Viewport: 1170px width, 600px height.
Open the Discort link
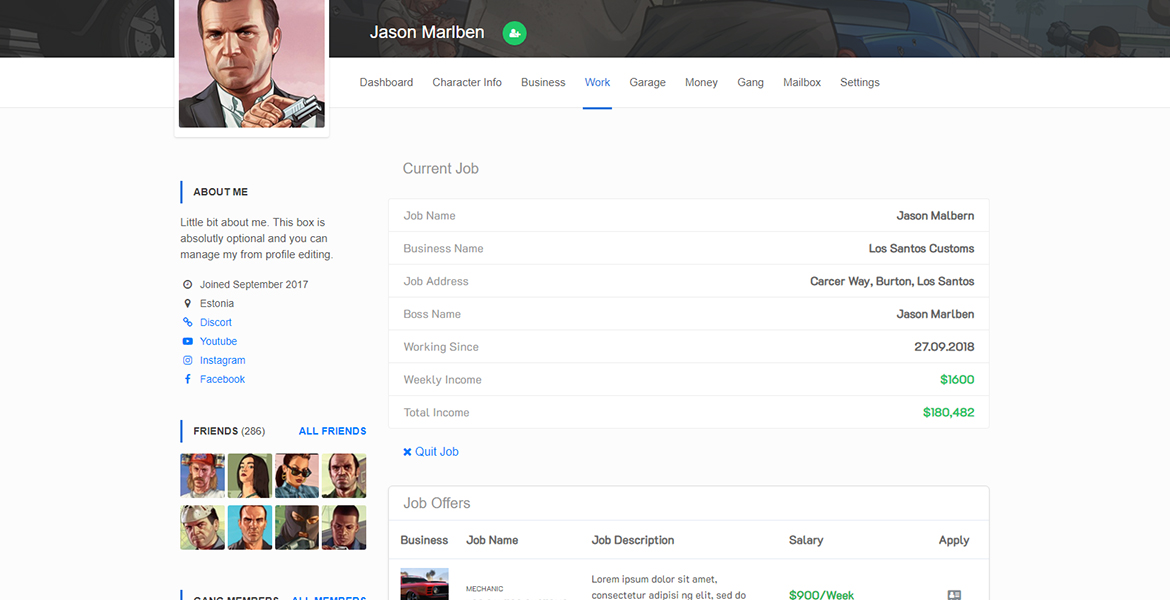[x=216, y=322]
